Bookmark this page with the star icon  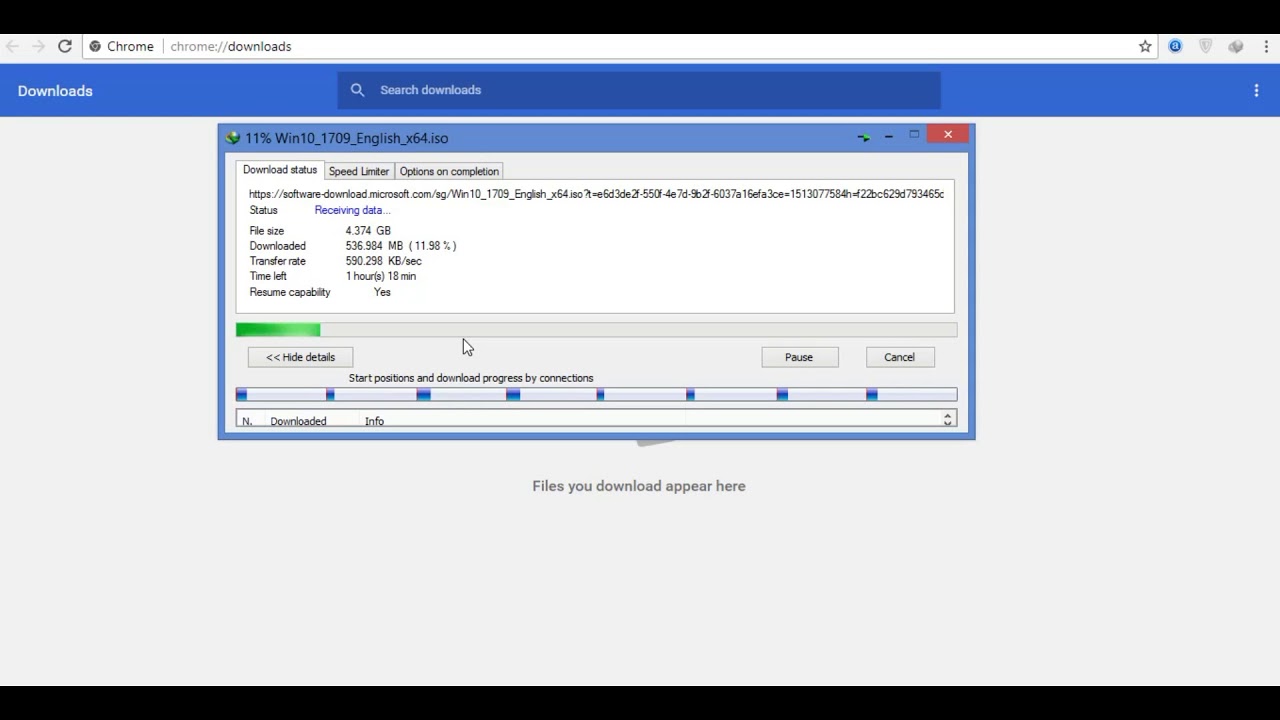click(1145, 46)
